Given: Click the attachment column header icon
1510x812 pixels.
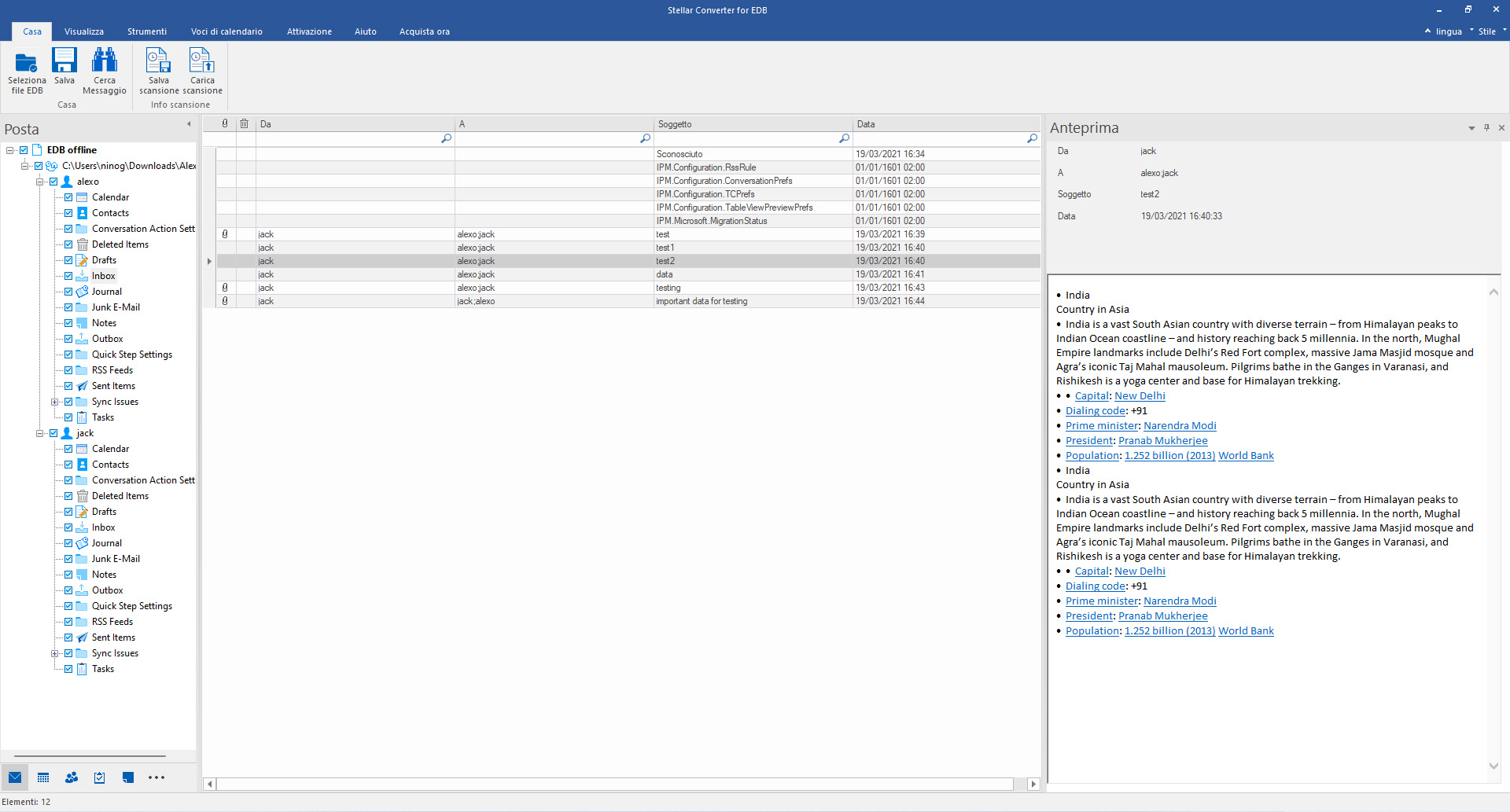Looking at the screenshot, I should coord(225,123).
